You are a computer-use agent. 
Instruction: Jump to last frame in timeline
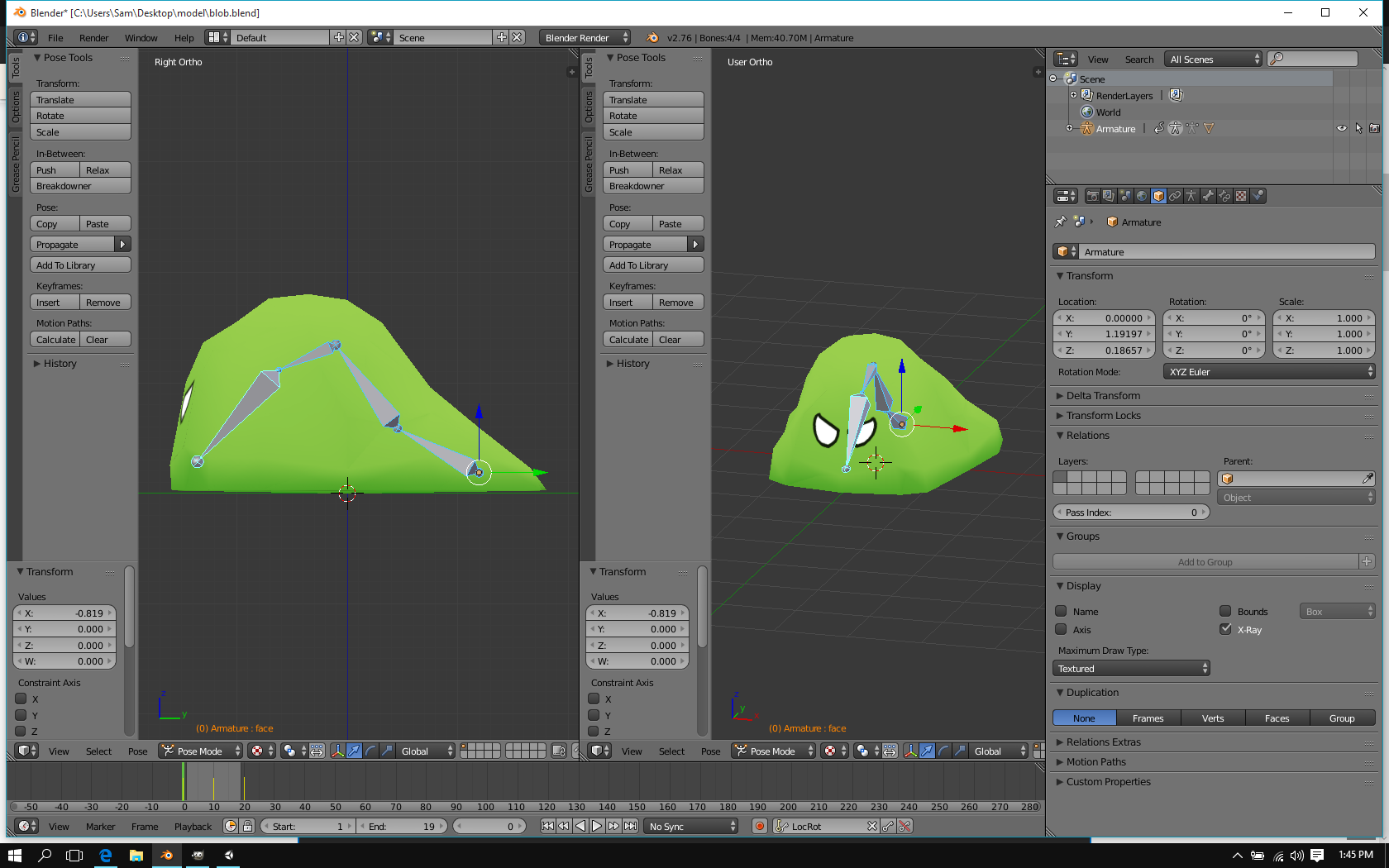tap(630, 826)
